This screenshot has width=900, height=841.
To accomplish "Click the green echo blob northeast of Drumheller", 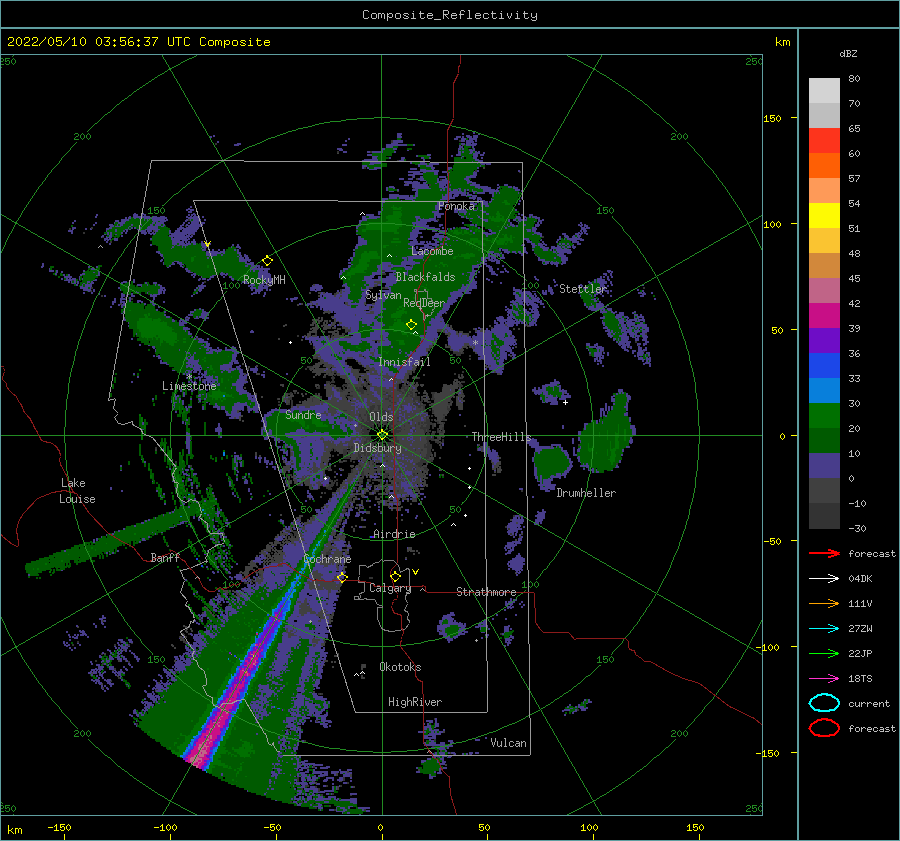I will 606,431.
